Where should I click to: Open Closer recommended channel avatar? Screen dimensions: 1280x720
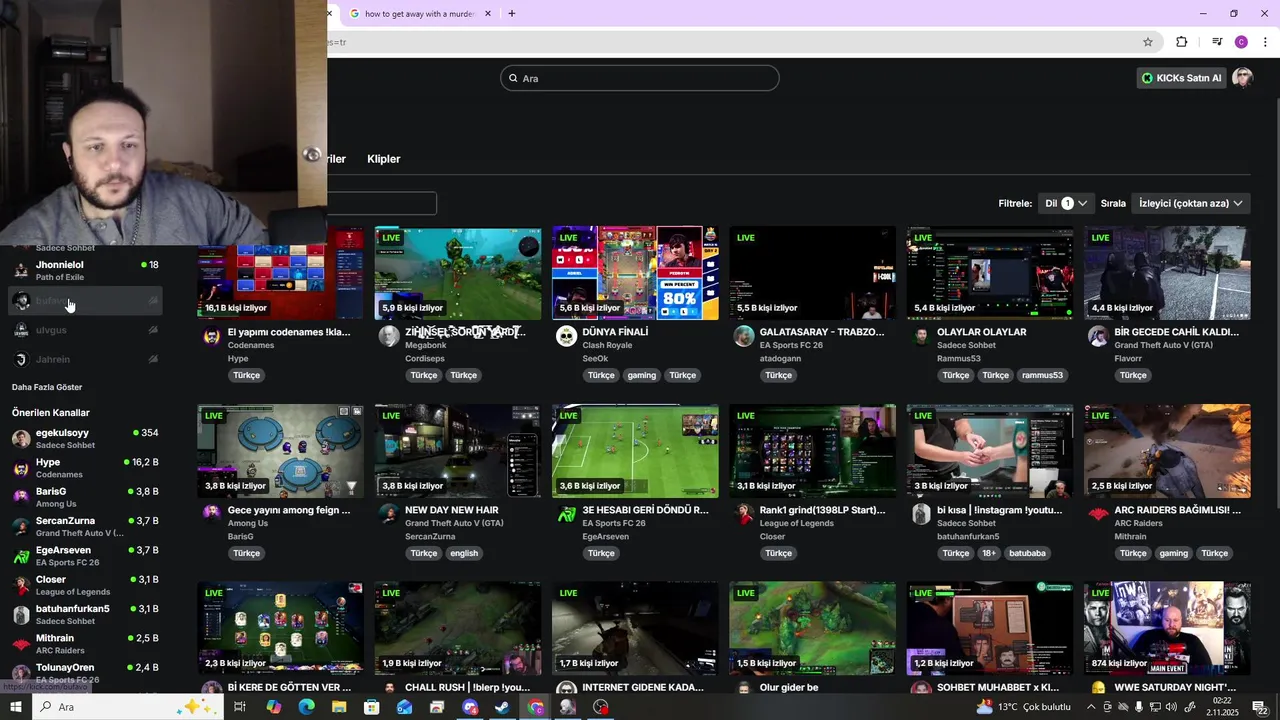[x=21, y=585]
